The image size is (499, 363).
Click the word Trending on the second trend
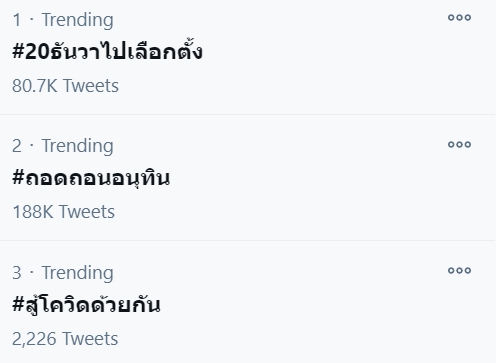[x=77, y=146]
